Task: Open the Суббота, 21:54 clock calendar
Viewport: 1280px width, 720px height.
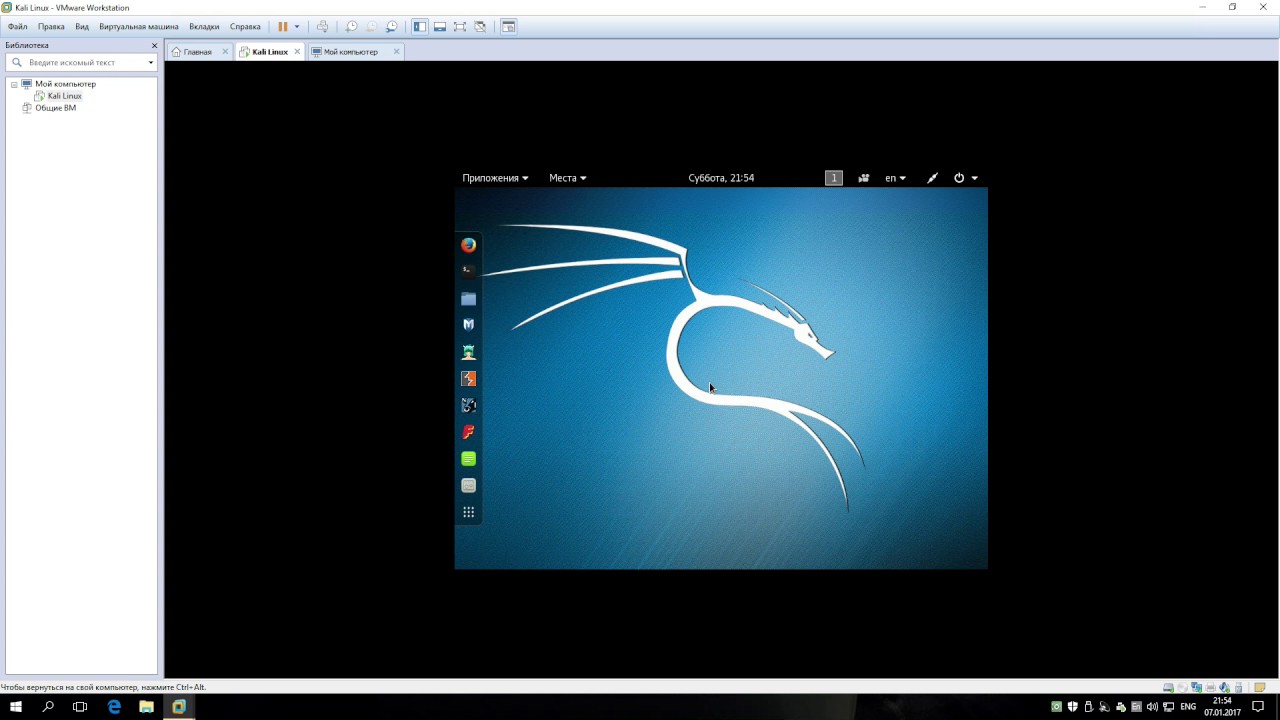Action: (x=721, y=178)
